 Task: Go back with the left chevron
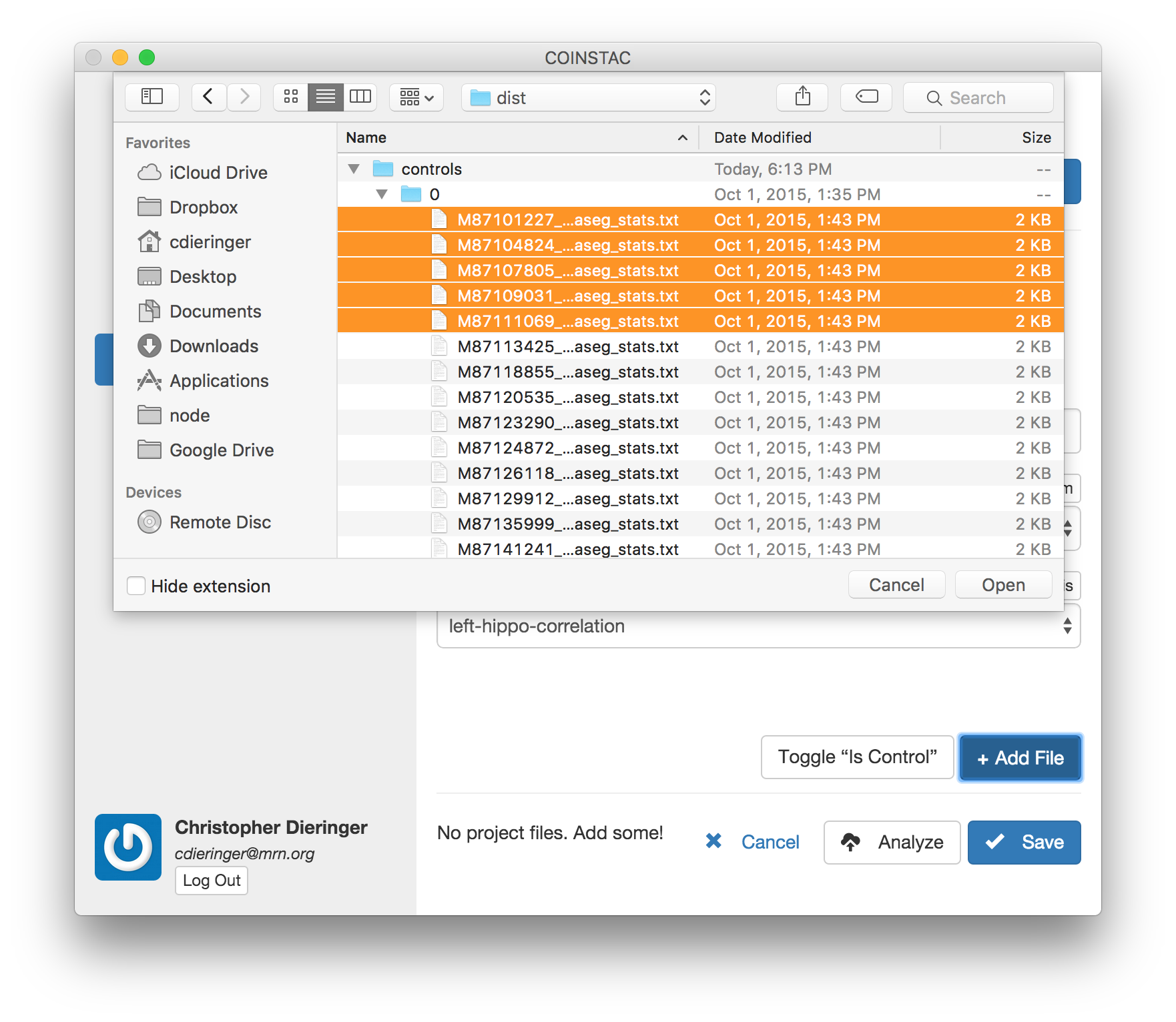pos(208,97)
